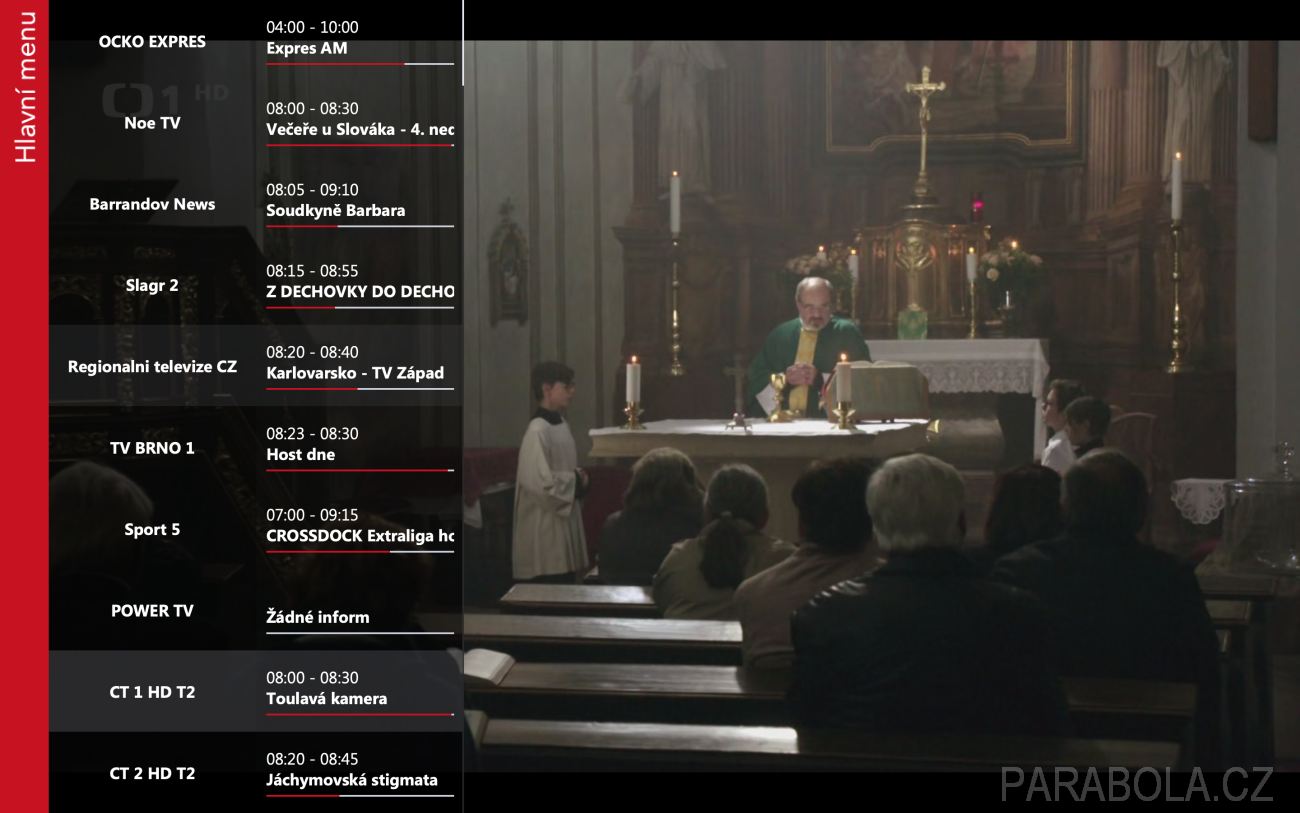Select the OCKO EXPRES channel

[152, 42]
